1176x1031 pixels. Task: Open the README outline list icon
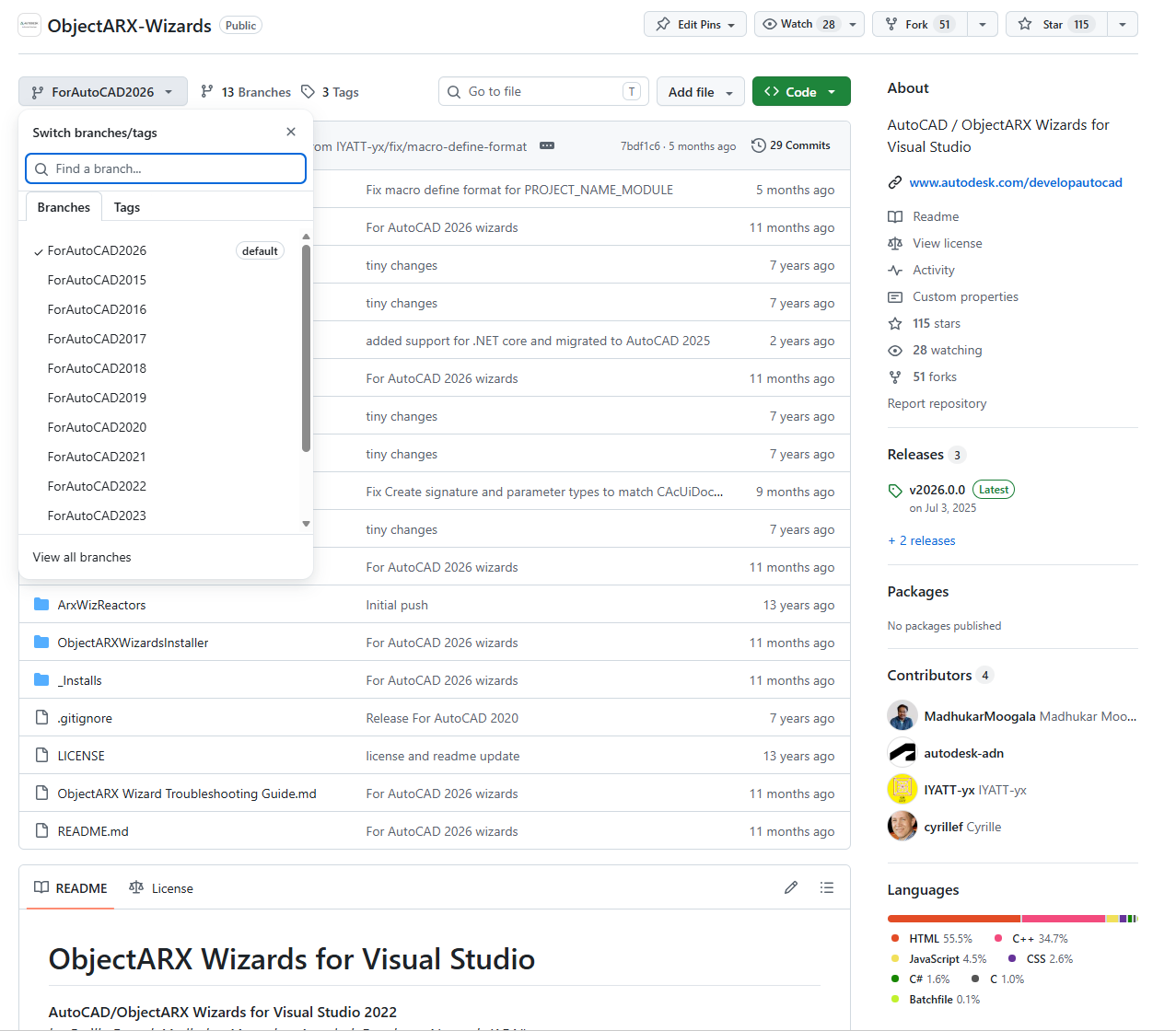click(827, 887)
